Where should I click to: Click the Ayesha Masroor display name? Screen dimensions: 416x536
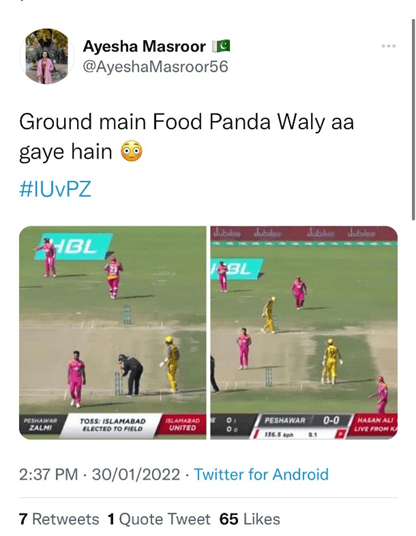(144, 46)
